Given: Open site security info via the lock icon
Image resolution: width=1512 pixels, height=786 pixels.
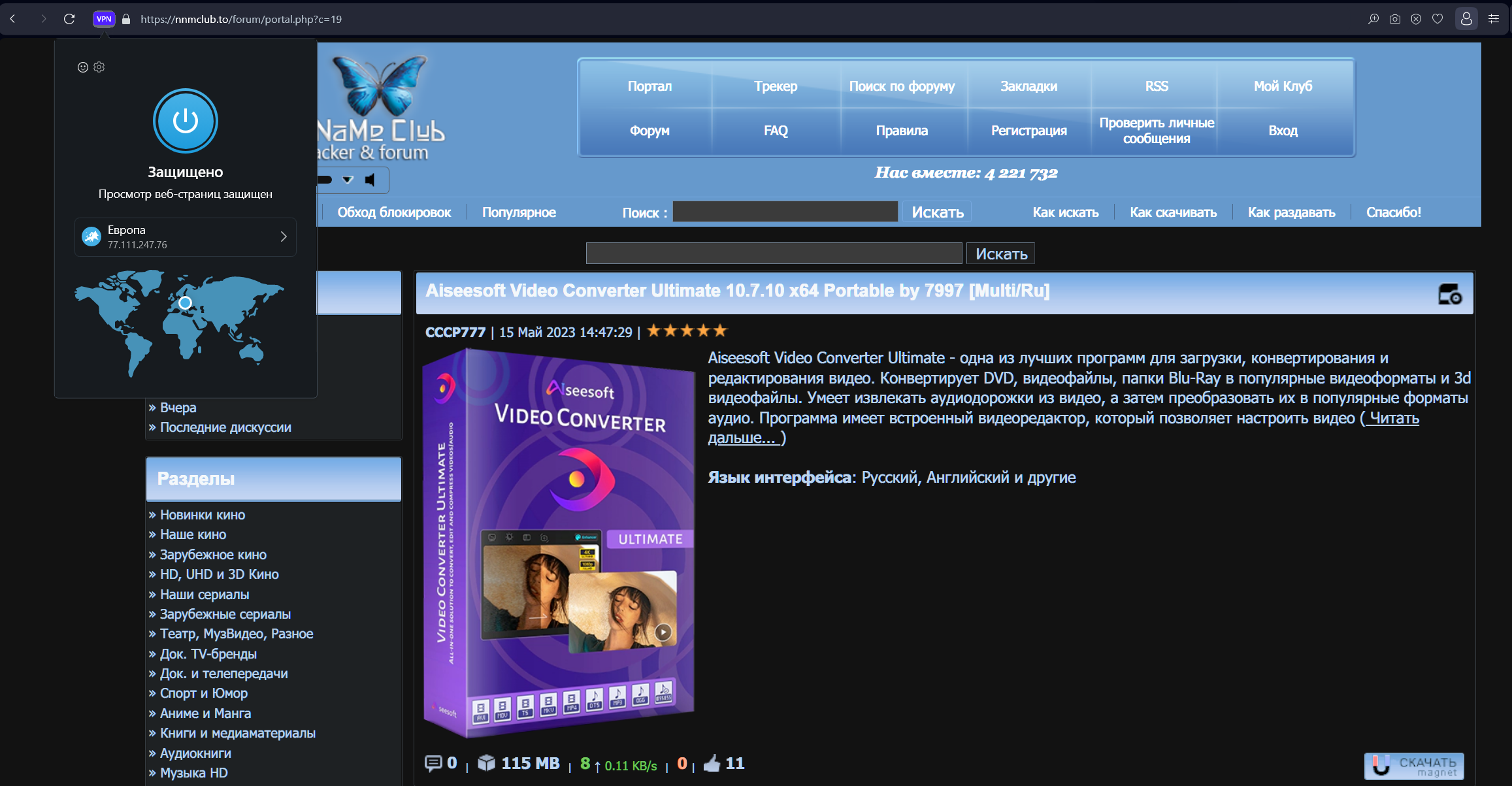Looking at the screenshot, I should (x=126, y=19).
